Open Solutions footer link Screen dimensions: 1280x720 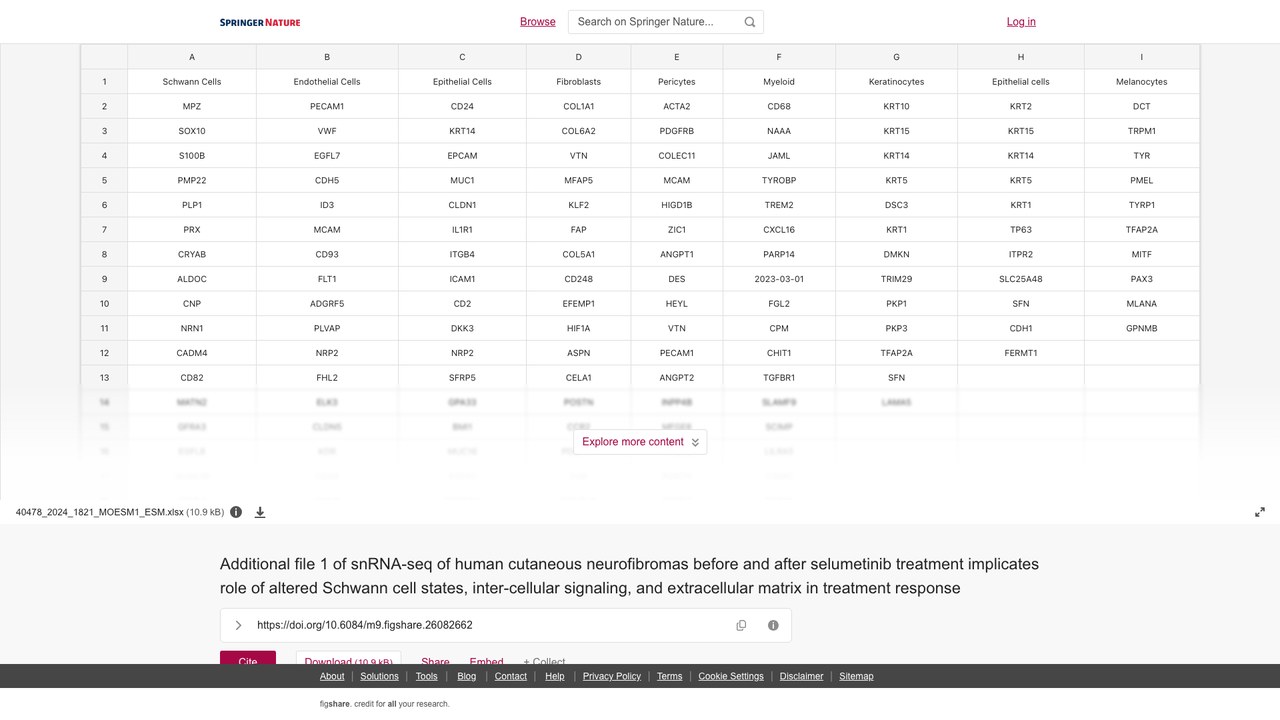tap(379, 676)
